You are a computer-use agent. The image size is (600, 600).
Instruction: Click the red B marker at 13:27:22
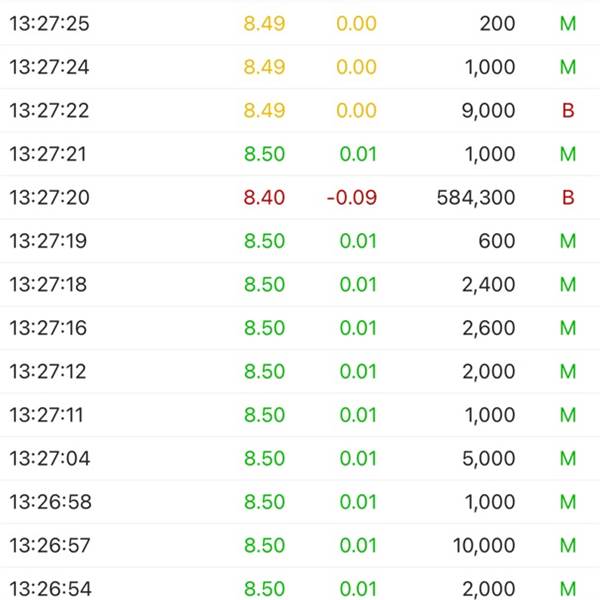[x=568, y=111]
